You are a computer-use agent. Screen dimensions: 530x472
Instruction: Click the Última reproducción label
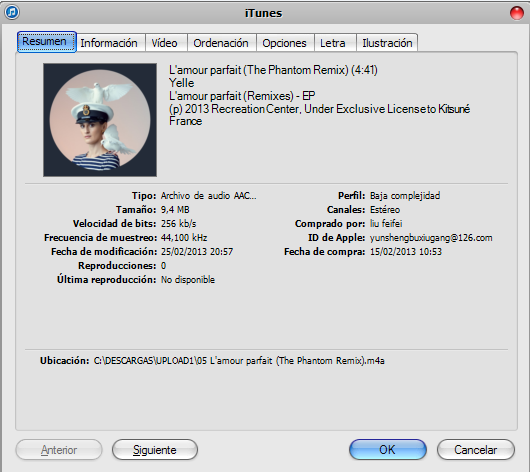106,279
